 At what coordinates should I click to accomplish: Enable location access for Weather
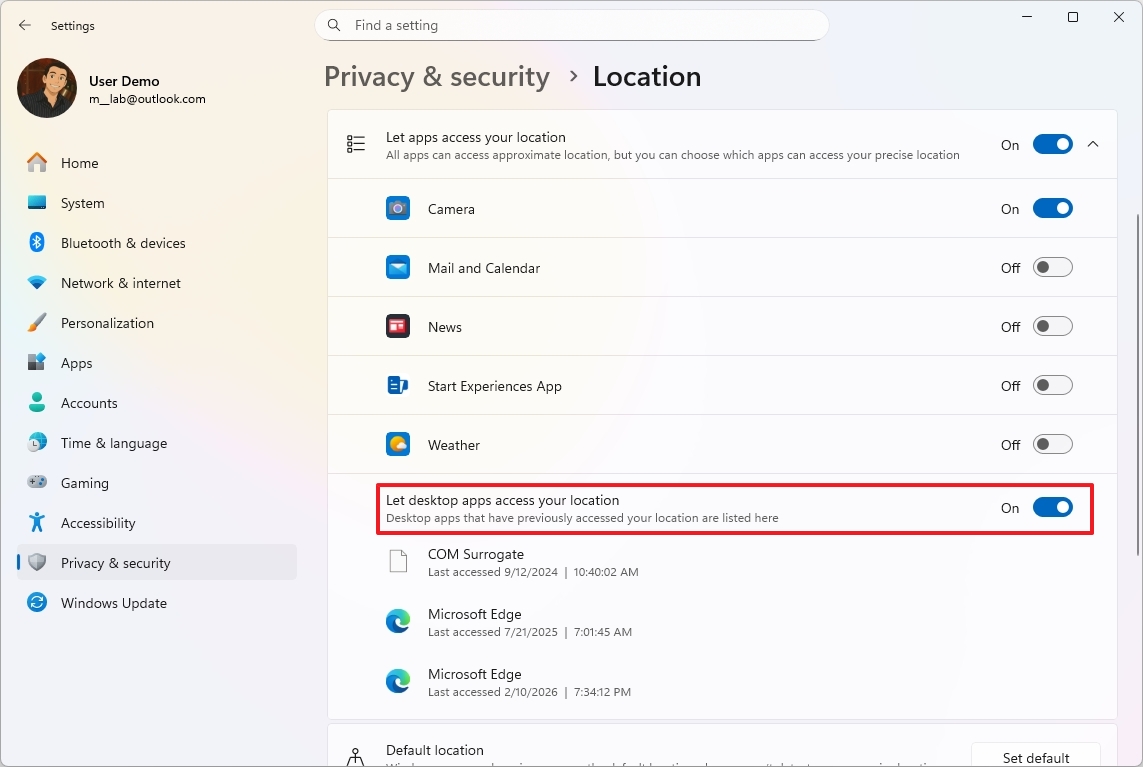[x=1052, y=444]
